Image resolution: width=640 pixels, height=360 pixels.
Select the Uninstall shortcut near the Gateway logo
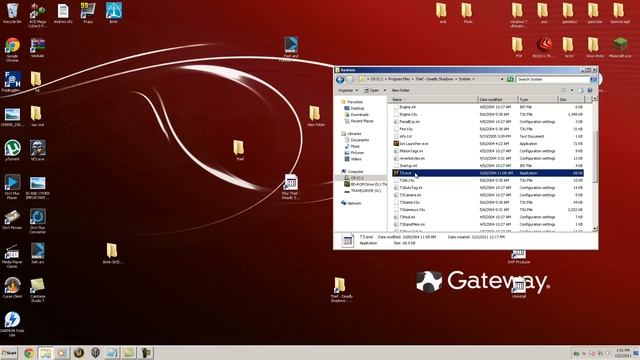click(x=518, y=287)
